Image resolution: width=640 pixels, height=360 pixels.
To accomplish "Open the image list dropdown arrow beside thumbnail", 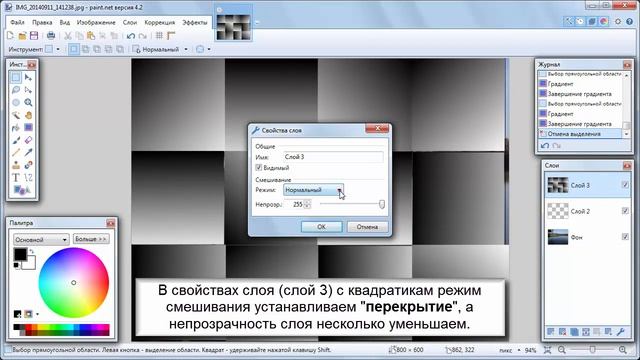I will pyautogui.click(x=257, y=23).
